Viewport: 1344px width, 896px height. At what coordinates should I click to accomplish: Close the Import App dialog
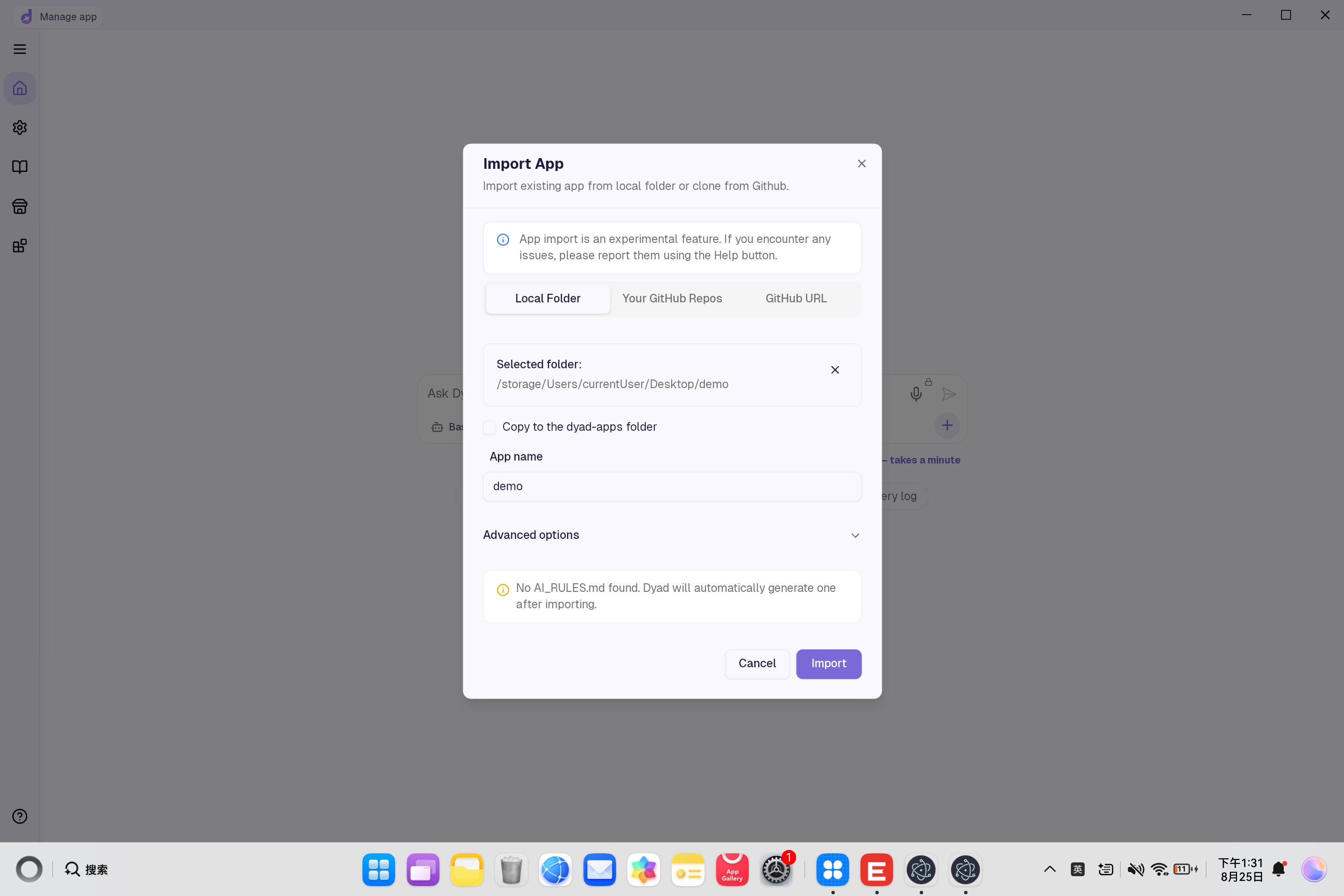(862, 164)
